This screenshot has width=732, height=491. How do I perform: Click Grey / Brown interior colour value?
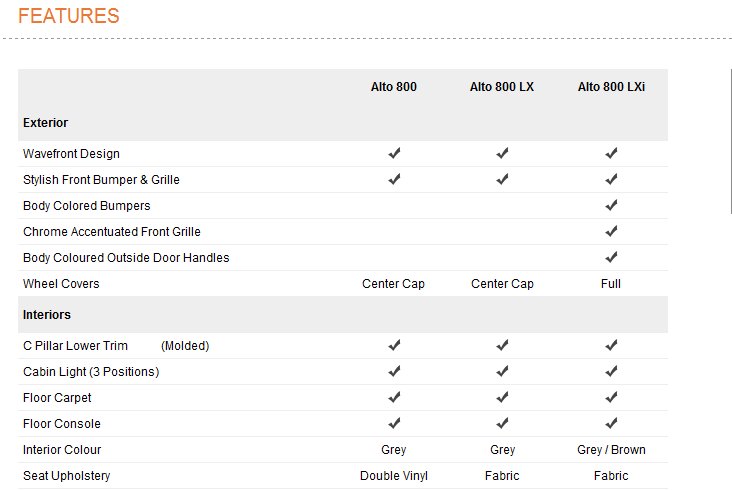click(611, 450)
